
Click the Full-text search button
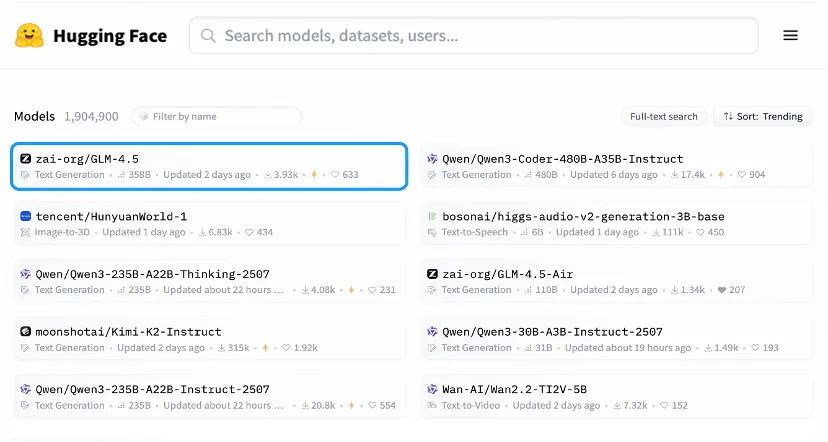(x=664, y=116)
